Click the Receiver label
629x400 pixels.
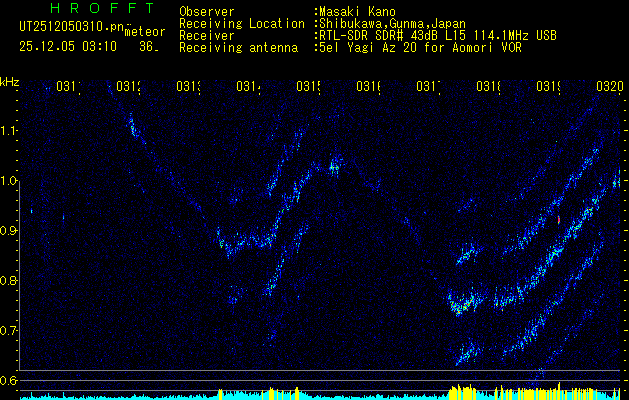207,36
